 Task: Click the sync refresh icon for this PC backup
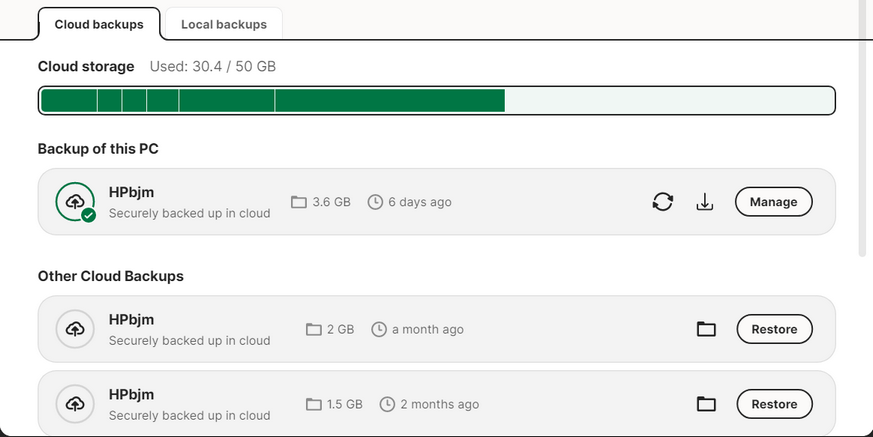tap(663, 202)
